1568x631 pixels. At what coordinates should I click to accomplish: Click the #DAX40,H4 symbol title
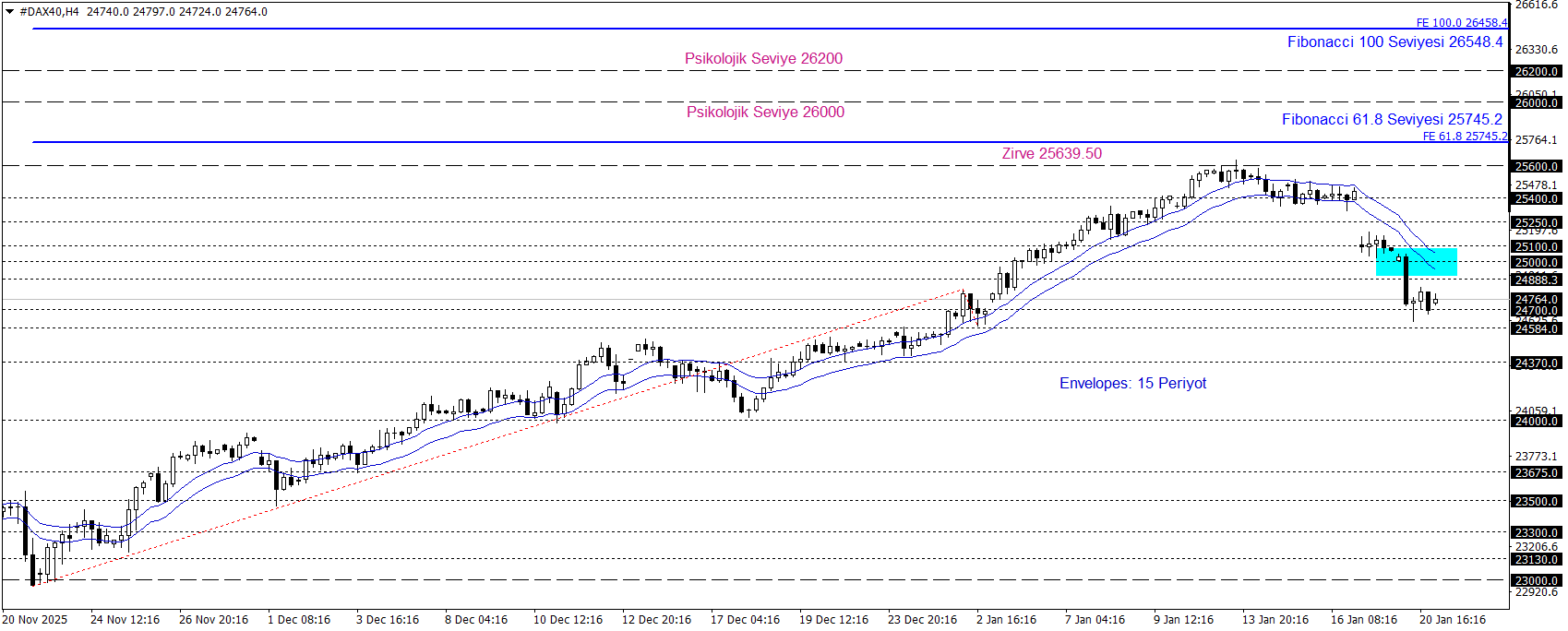(x=49, y=12)
